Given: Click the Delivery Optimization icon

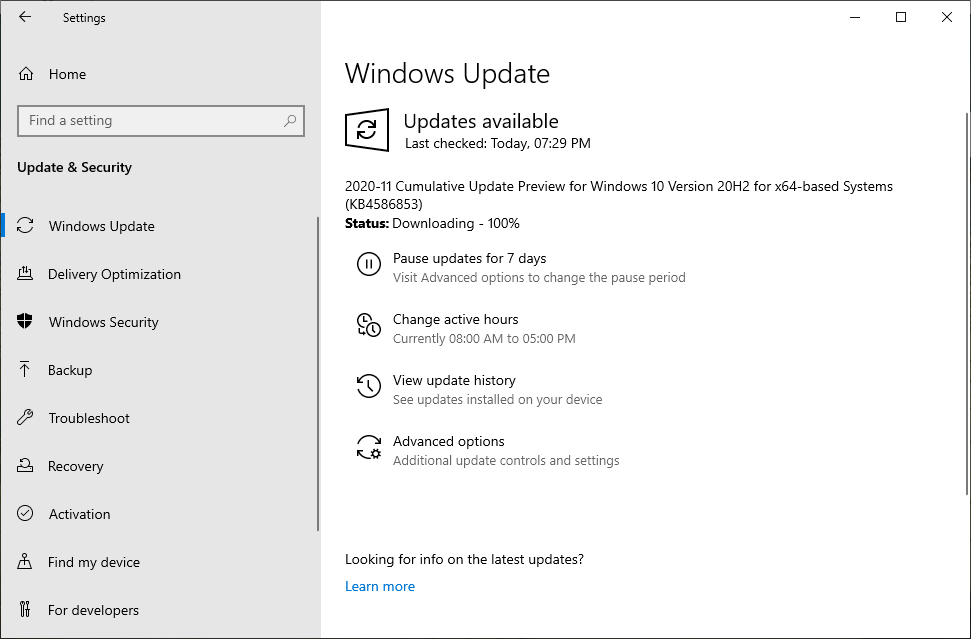Looking at the screenshot, I should 25,274.
